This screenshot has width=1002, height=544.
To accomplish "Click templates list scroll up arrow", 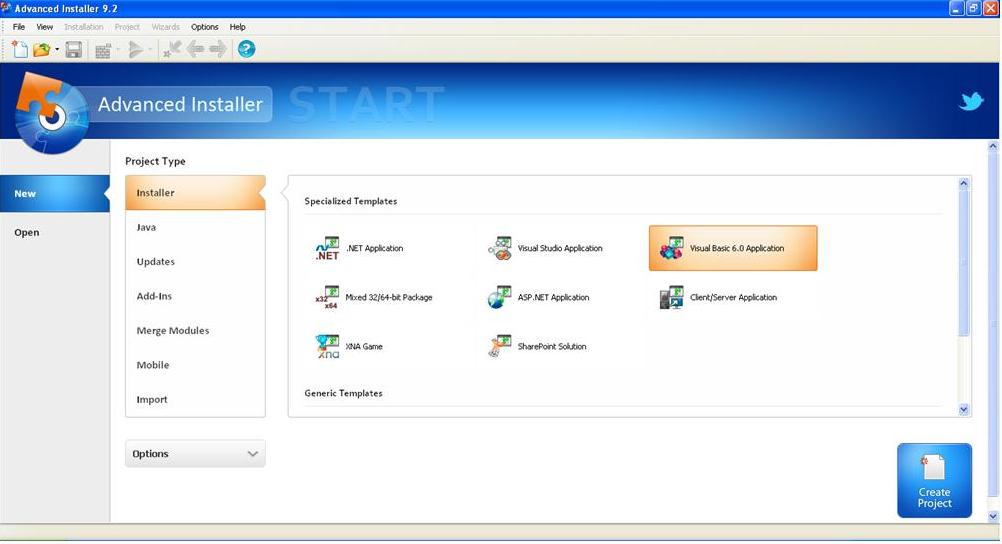I will (964, 183).
